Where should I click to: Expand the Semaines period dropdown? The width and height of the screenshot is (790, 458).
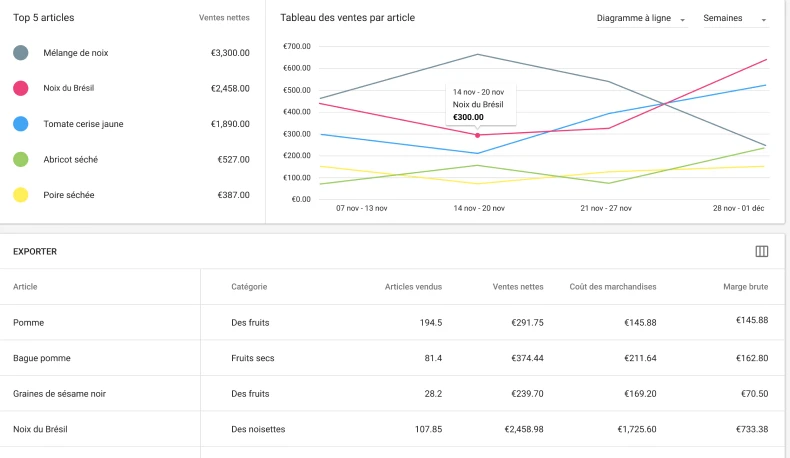[x=735, y=19]
